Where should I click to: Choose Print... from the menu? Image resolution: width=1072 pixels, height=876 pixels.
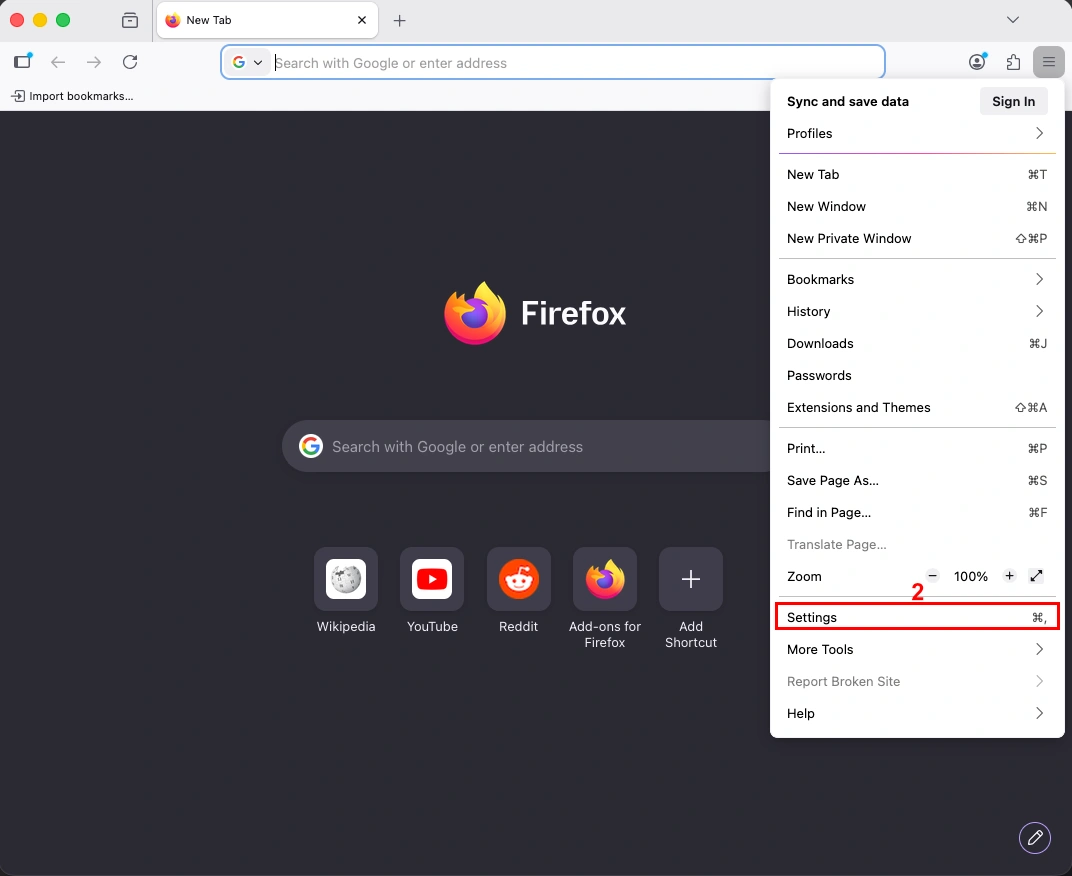pyautogui.click(x=917, y=449)
